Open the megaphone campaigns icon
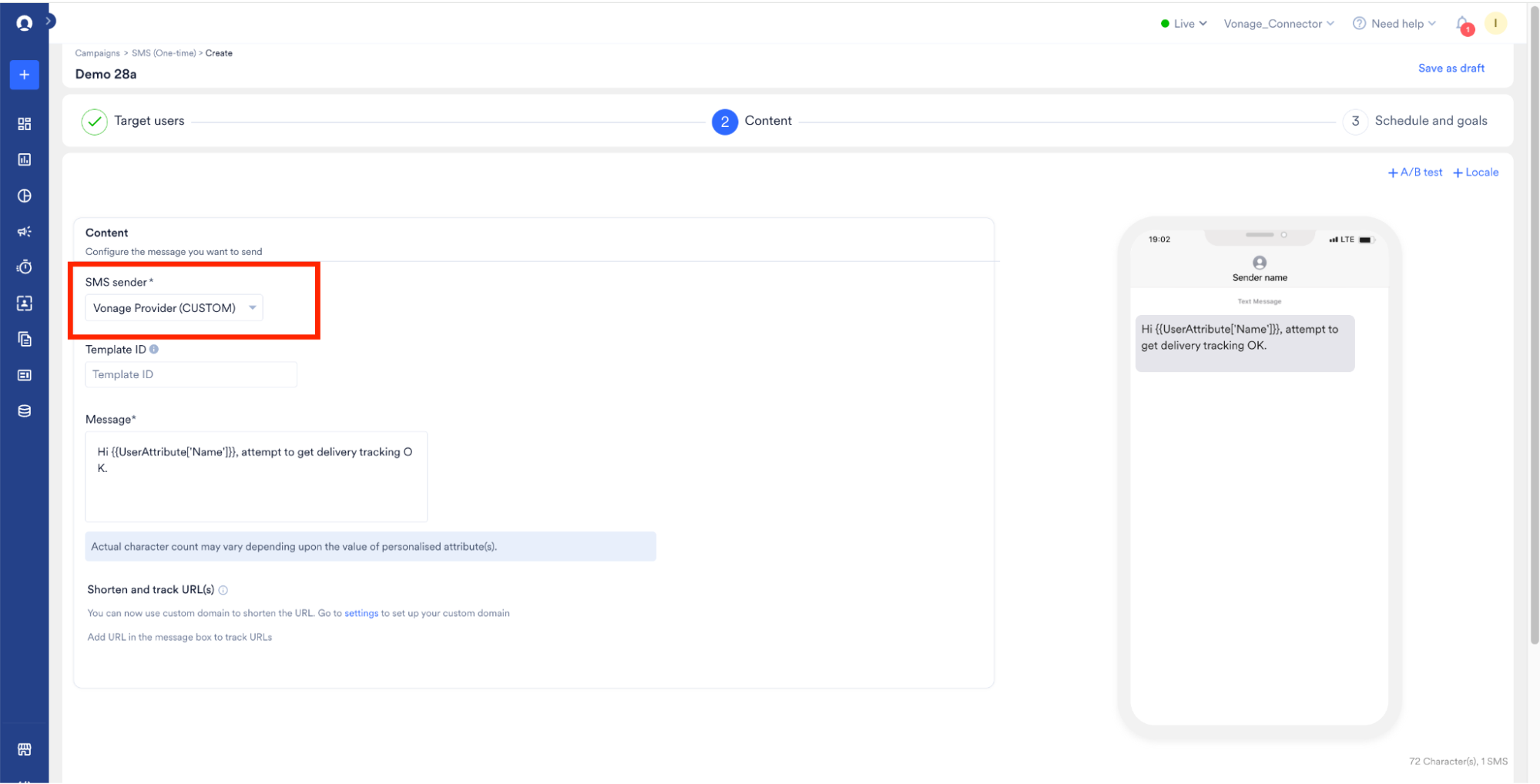The image size is (1540, 784). [25, 232]
